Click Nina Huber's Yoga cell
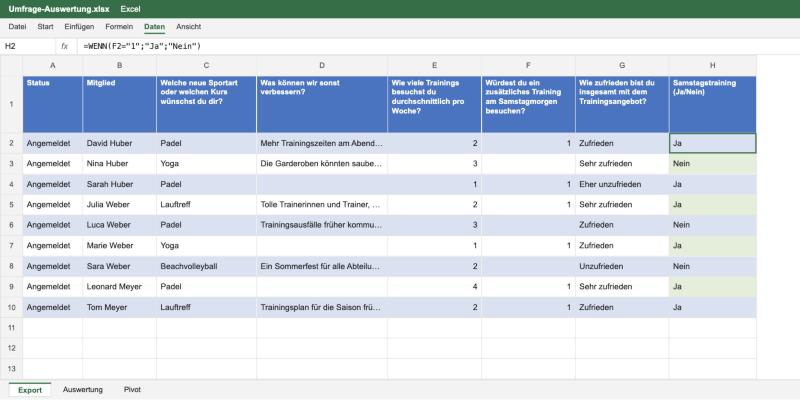The width and height of the screenshot is (800, 400). (206, 164)
